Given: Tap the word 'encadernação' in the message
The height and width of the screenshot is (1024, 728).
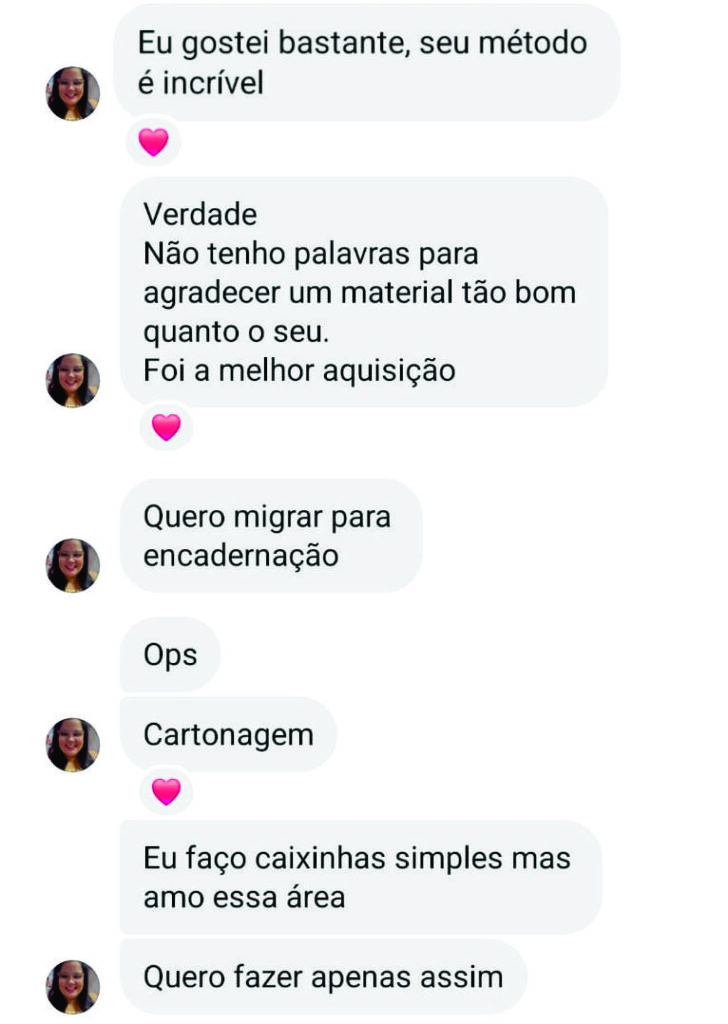Looking at the screenshot, I should pyautogui.click(x=241, y=556).
